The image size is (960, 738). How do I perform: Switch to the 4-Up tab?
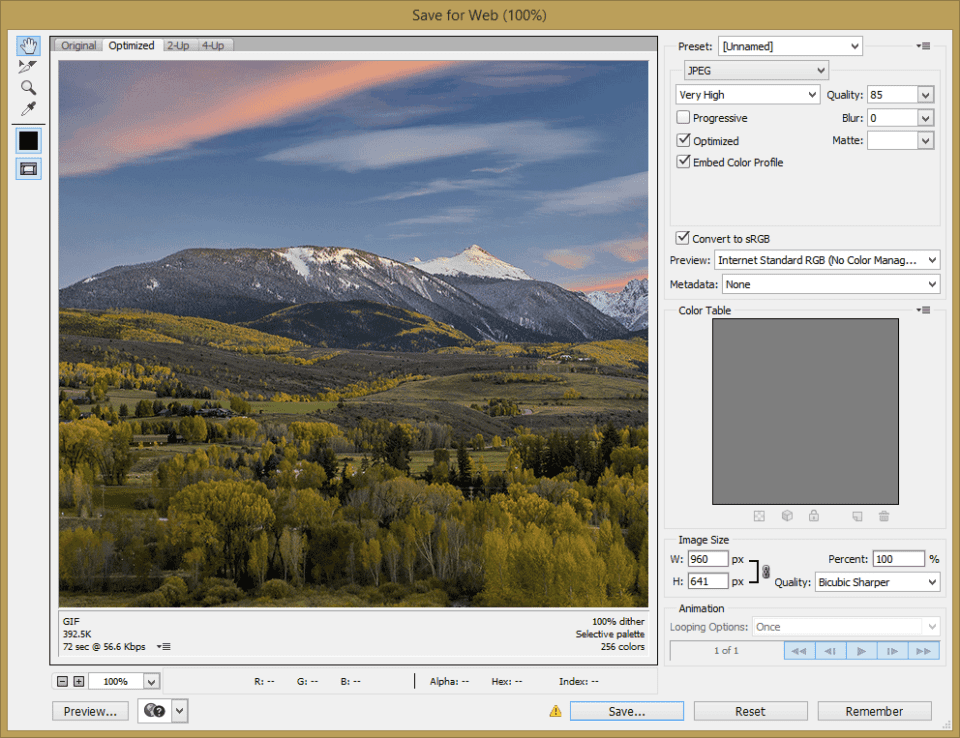(213, 45)
